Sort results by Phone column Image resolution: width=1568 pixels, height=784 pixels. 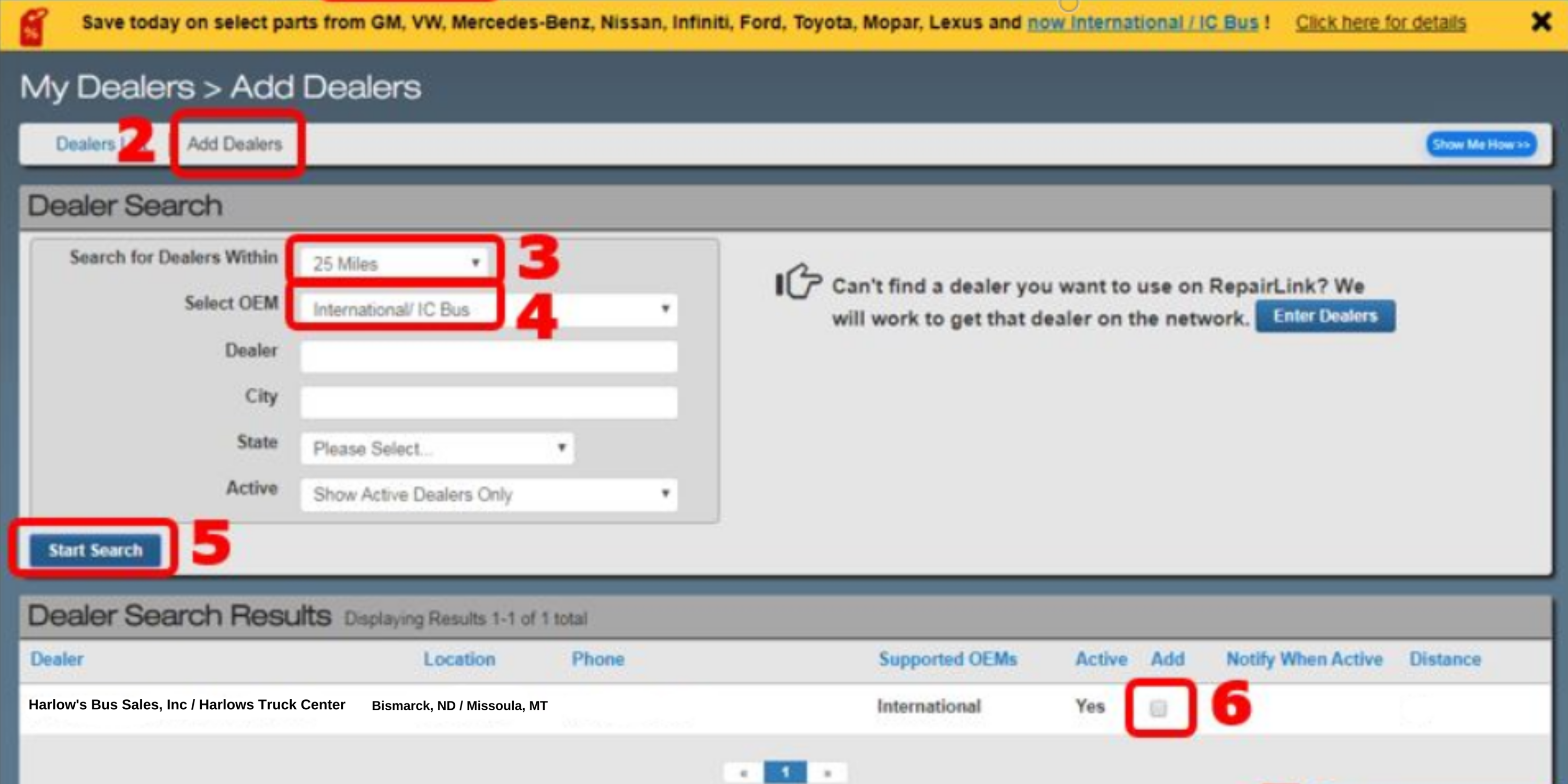pyautogui.click(x=598, y=659)
